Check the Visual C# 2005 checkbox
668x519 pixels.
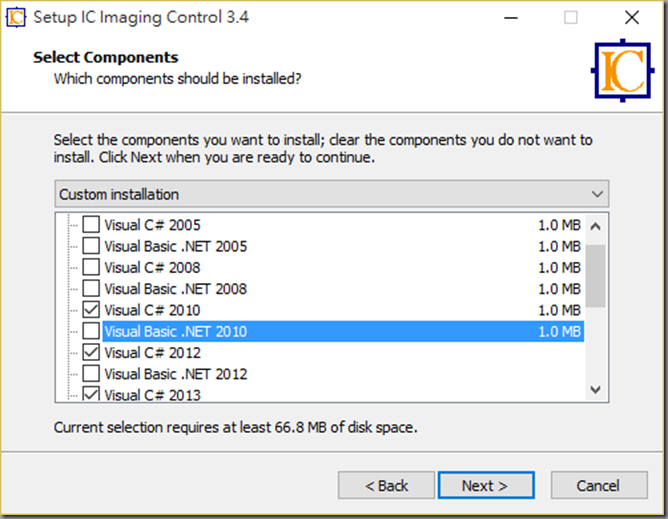[91, 225]
